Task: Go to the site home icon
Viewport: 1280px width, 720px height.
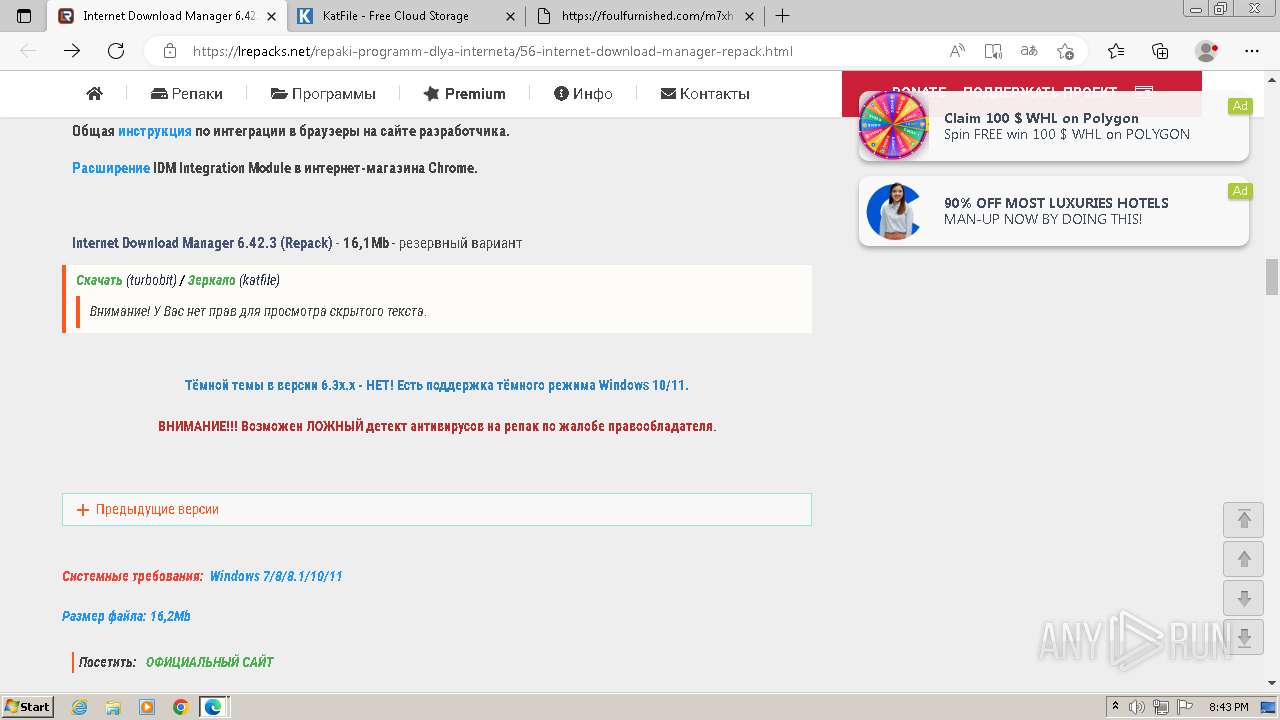Action: click(x=95, y=94)
